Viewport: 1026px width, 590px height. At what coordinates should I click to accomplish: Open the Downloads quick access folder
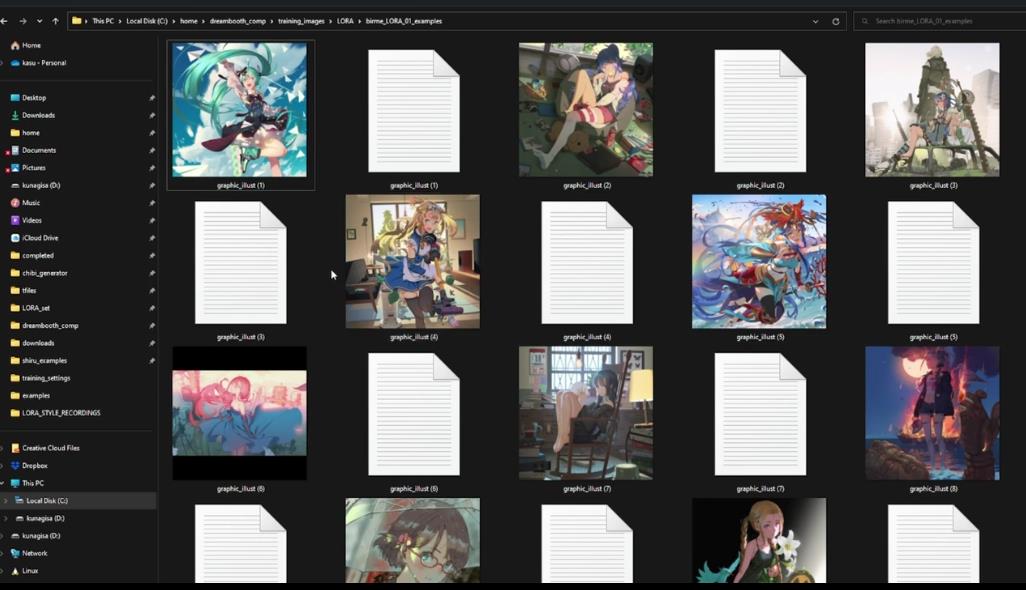click(x=38, y=115)
